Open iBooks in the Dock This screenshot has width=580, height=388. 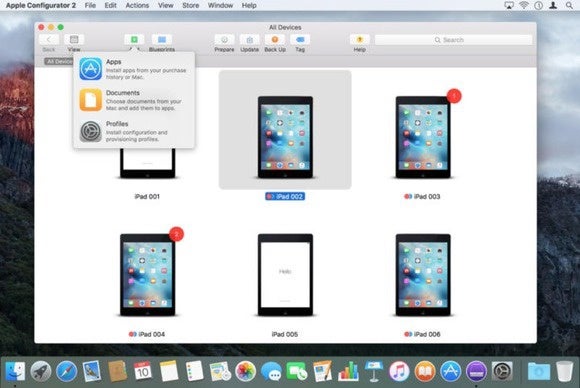coord(425,371)
